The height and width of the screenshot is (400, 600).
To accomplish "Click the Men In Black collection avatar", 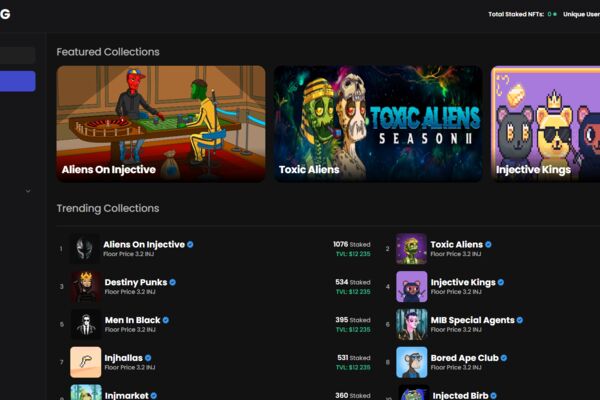I will pyautogui.click(x=86, y=324).
